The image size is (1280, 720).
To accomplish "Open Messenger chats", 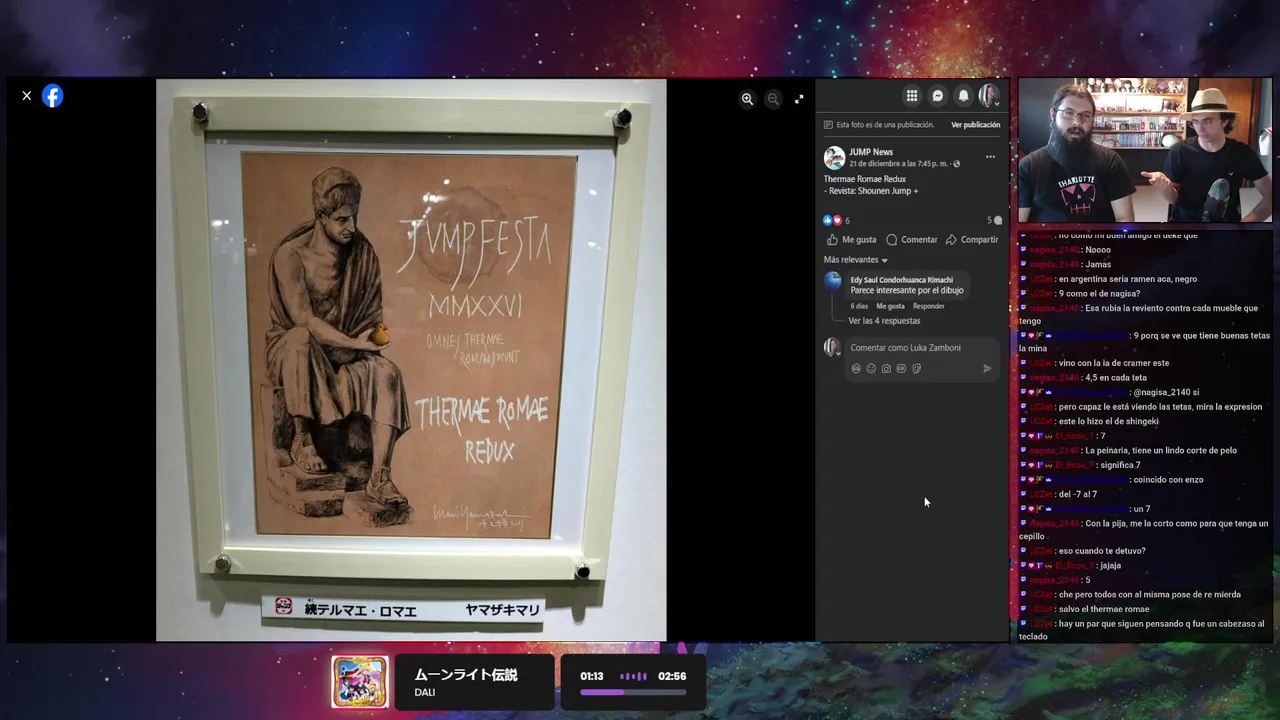I will pyautogui.click(x=938, y=96).
